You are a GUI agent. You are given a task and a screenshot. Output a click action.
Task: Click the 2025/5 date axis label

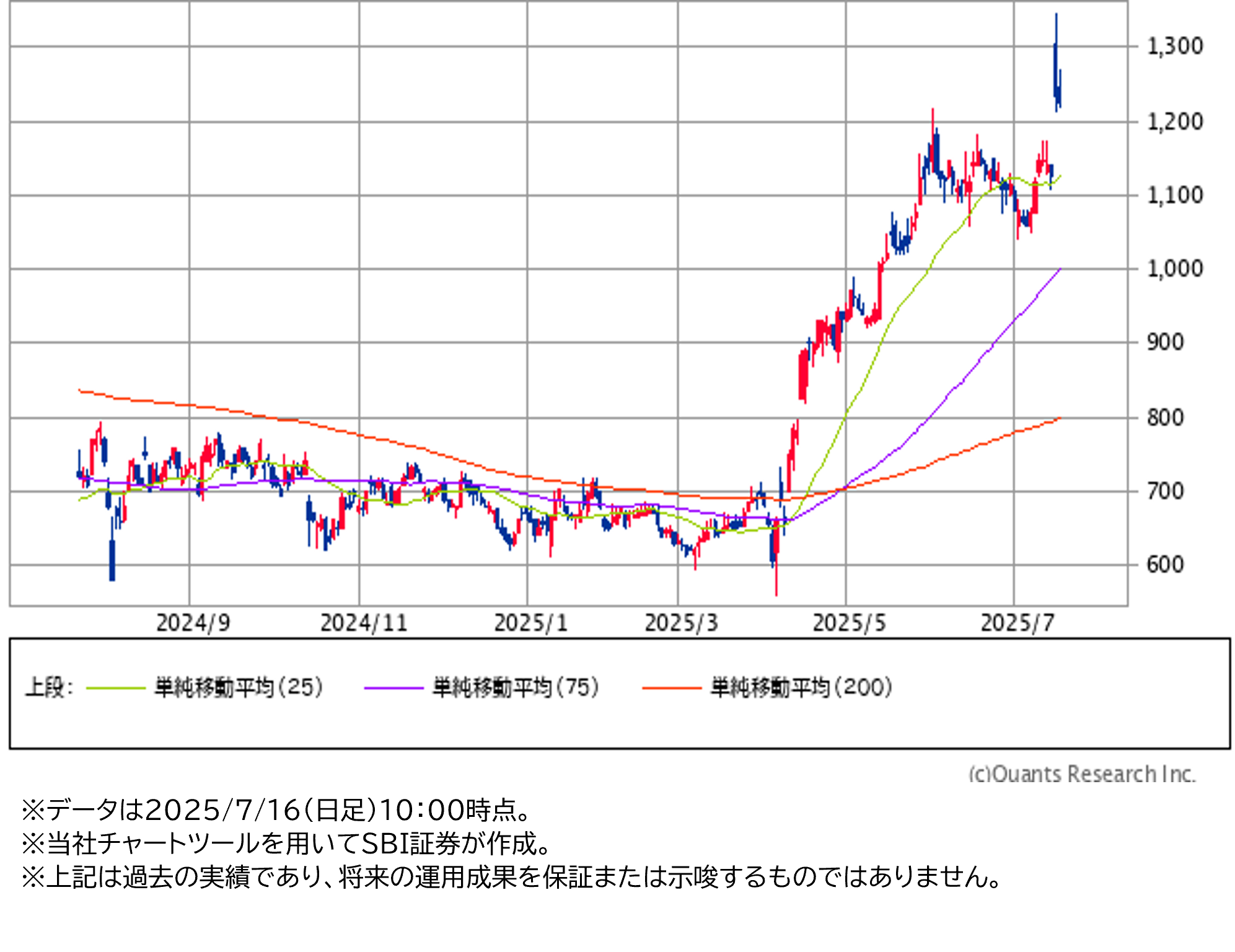(849, 623)
